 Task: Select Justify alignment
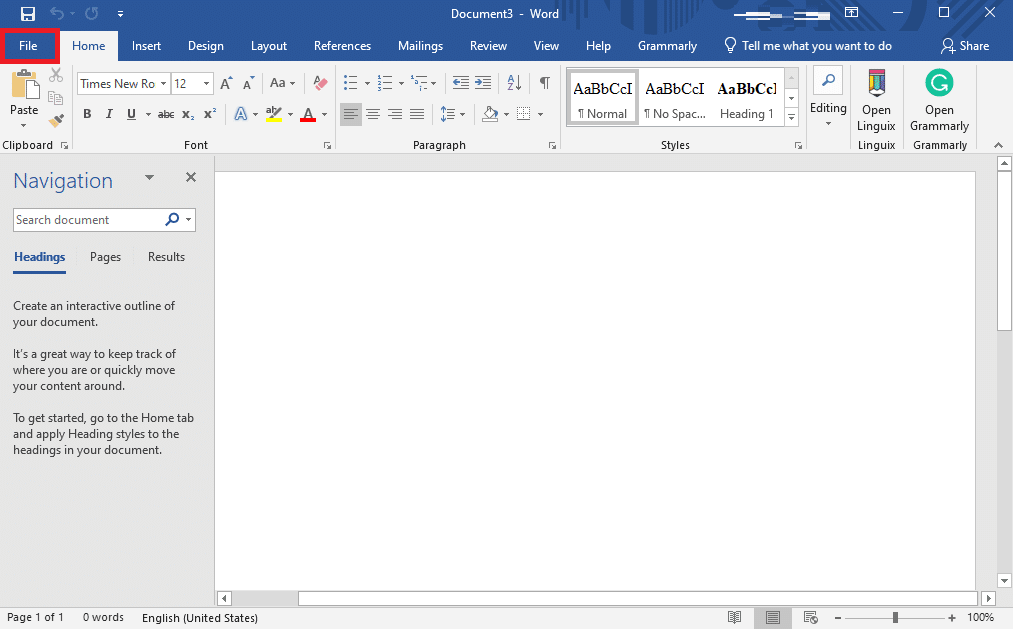pyautogui.click(x=417, y=114)
